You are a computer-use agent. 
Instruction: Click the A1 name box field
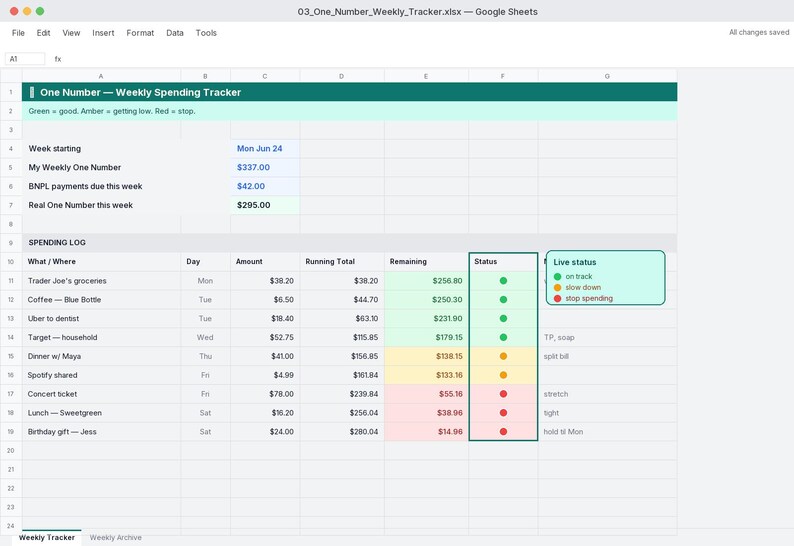point(25,59)
